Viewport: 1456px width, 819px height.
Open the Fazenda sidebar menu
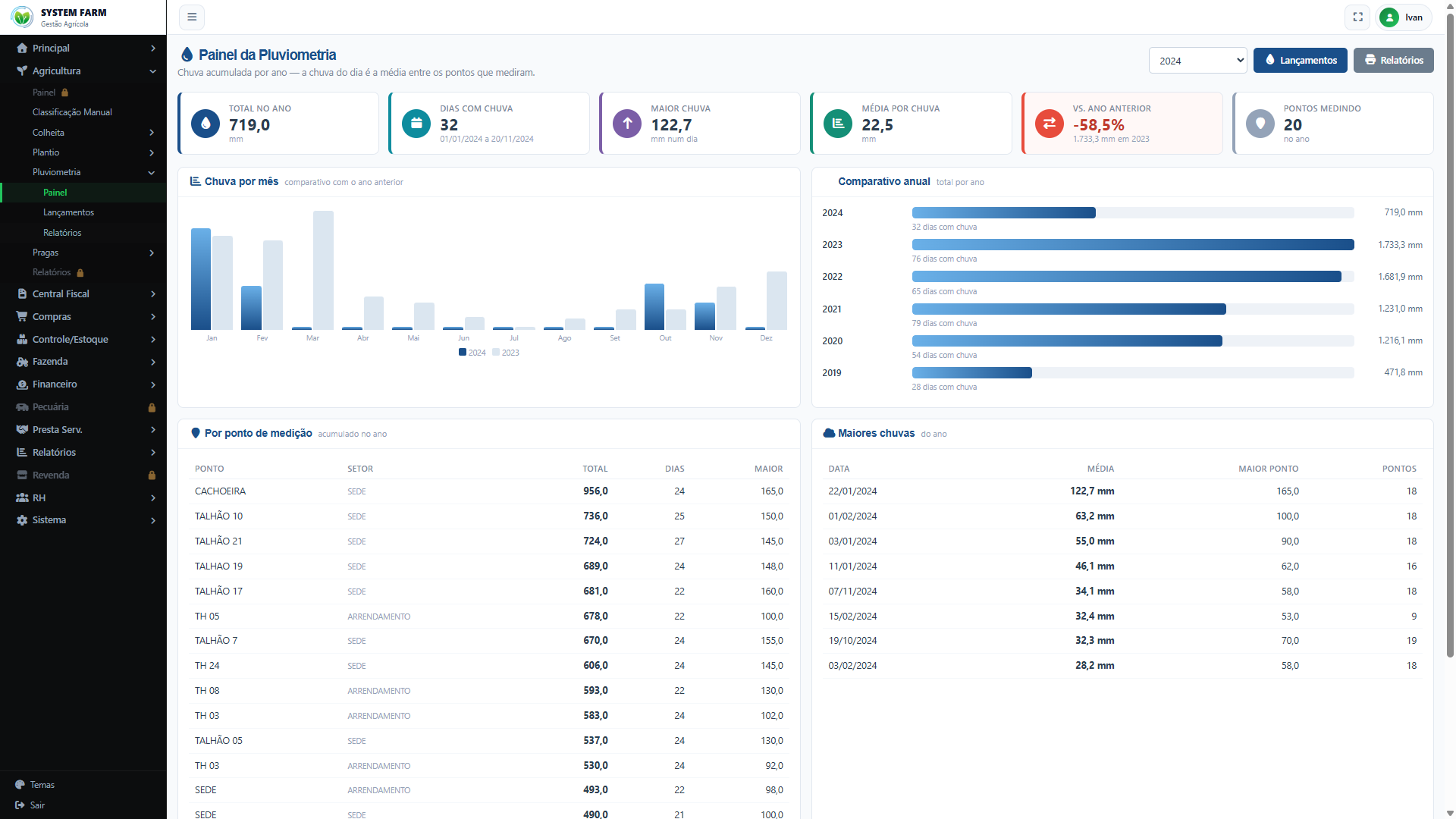[83, 362]
